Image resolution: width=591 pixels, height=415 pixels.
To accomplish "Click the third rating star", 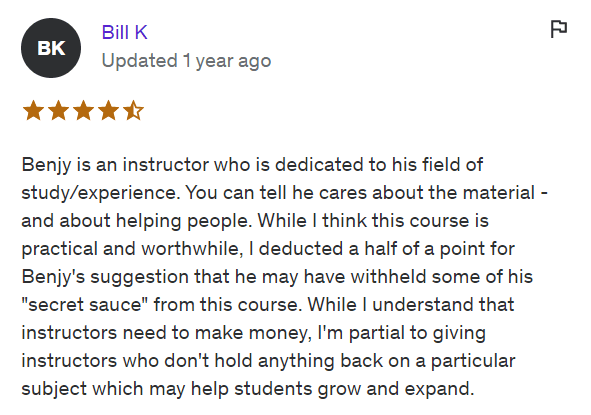I will click(83, 110).
